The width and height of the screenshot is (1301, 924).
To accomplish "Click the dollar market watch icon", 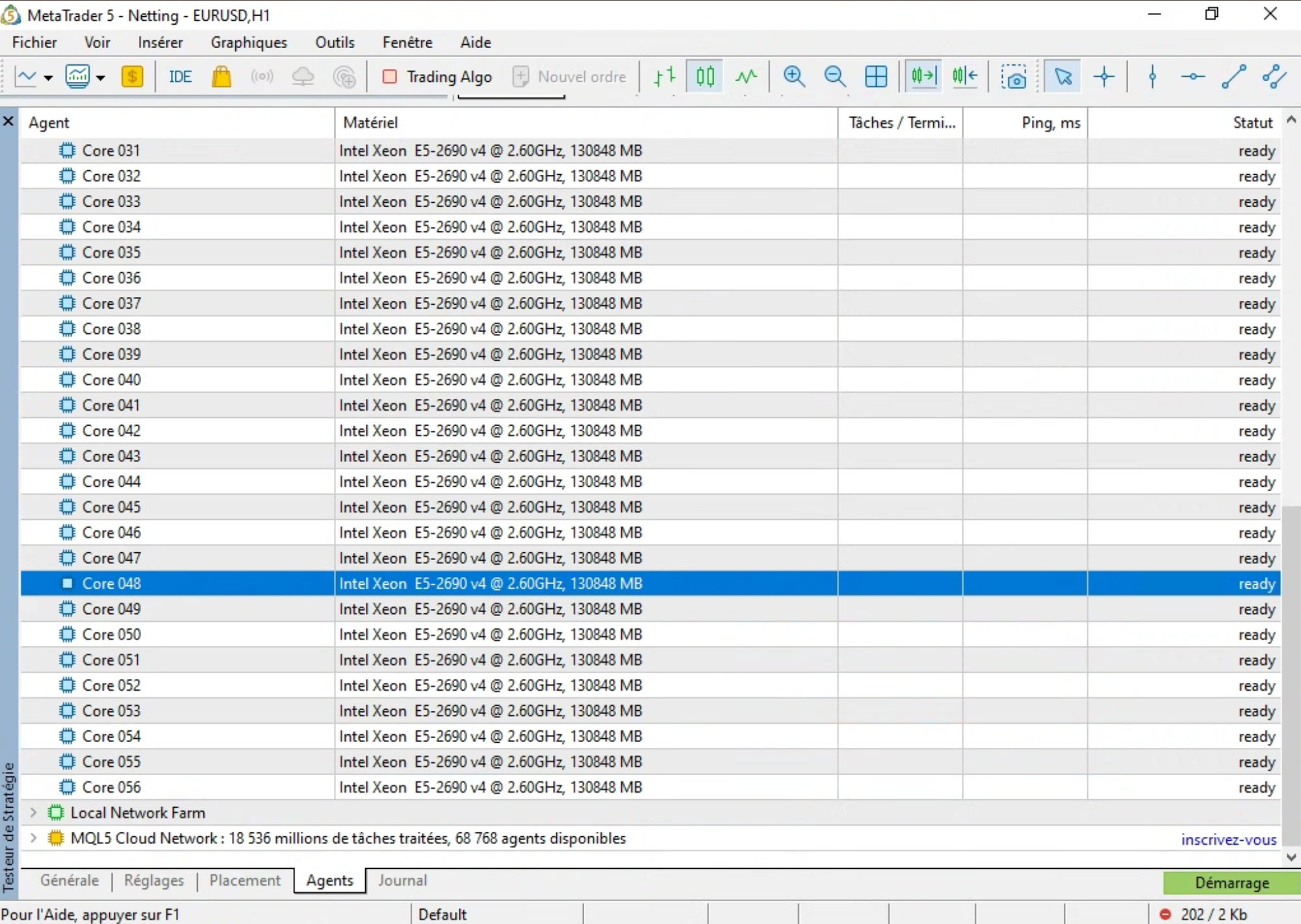I will (132, 77).
